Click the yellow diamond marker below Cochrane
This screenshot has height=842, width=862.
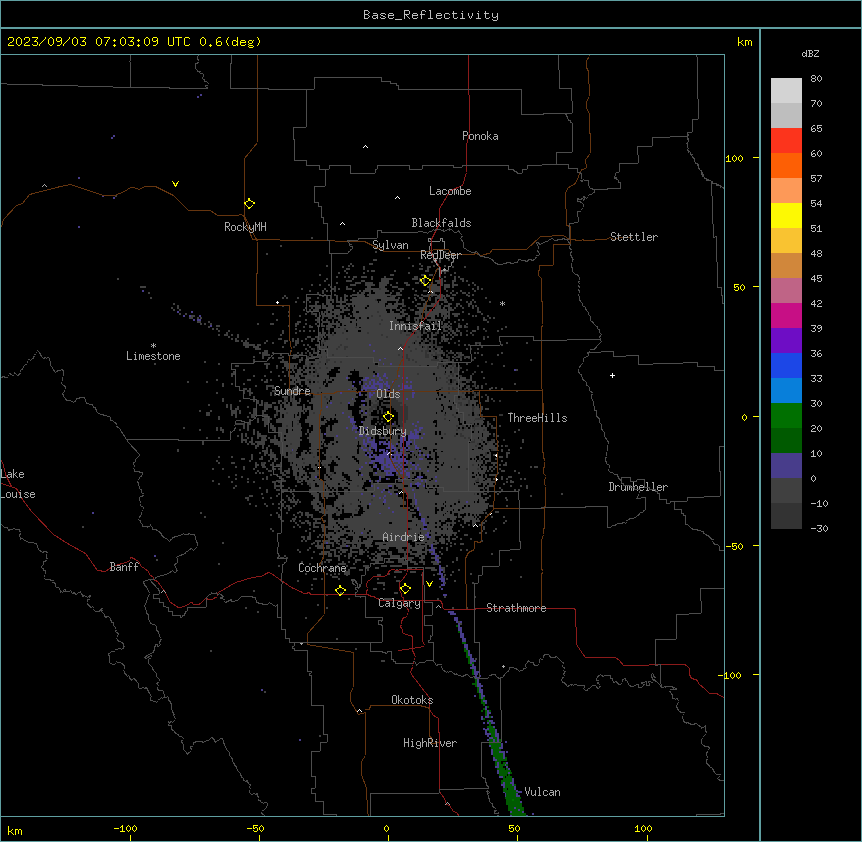click(340, 590)
